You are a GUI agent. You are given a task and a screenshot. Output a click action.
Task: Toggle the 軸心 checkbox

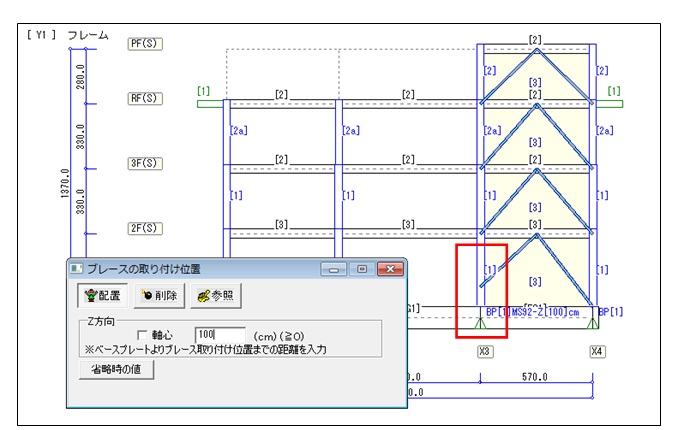coord(142,335)
